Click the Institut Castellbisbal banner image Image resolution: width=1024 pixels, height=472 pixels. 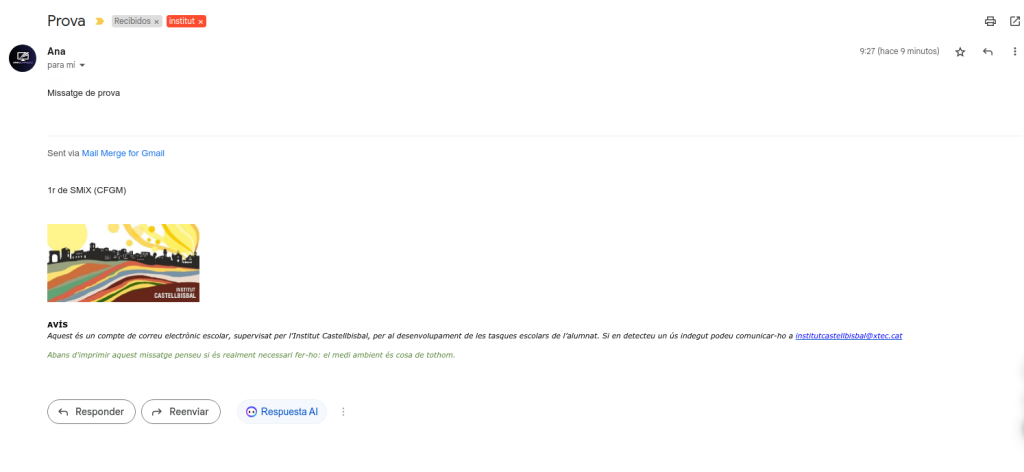[x=123, y=263]
